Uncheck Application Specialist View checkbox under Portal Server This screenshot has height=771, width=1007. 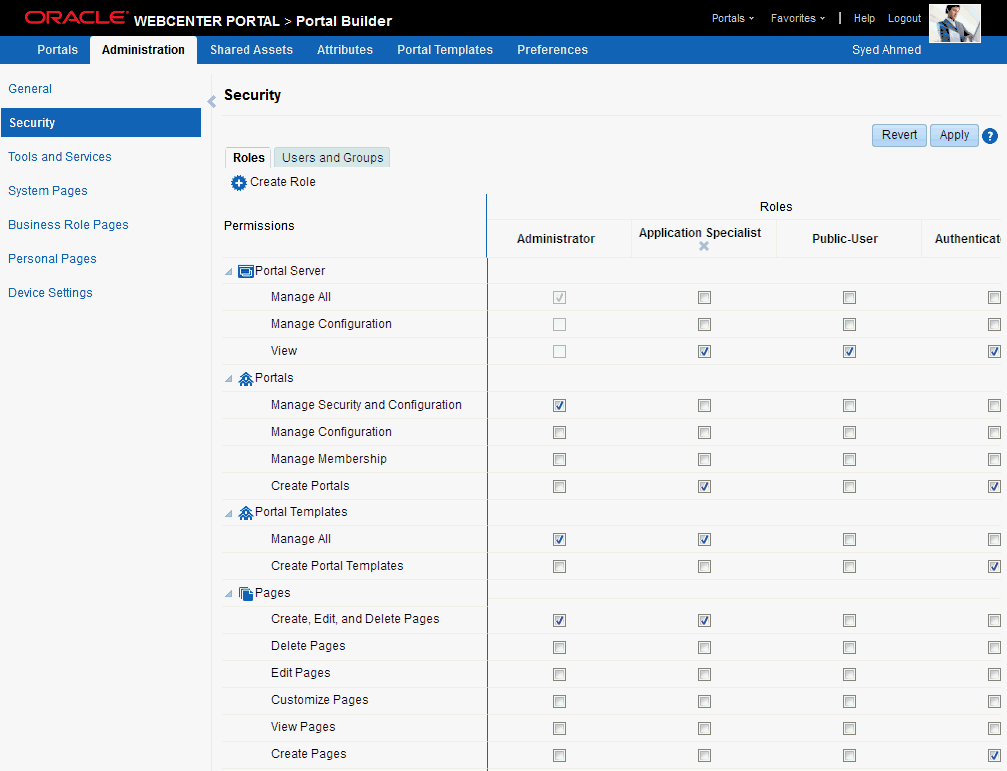tap(705, 352)
